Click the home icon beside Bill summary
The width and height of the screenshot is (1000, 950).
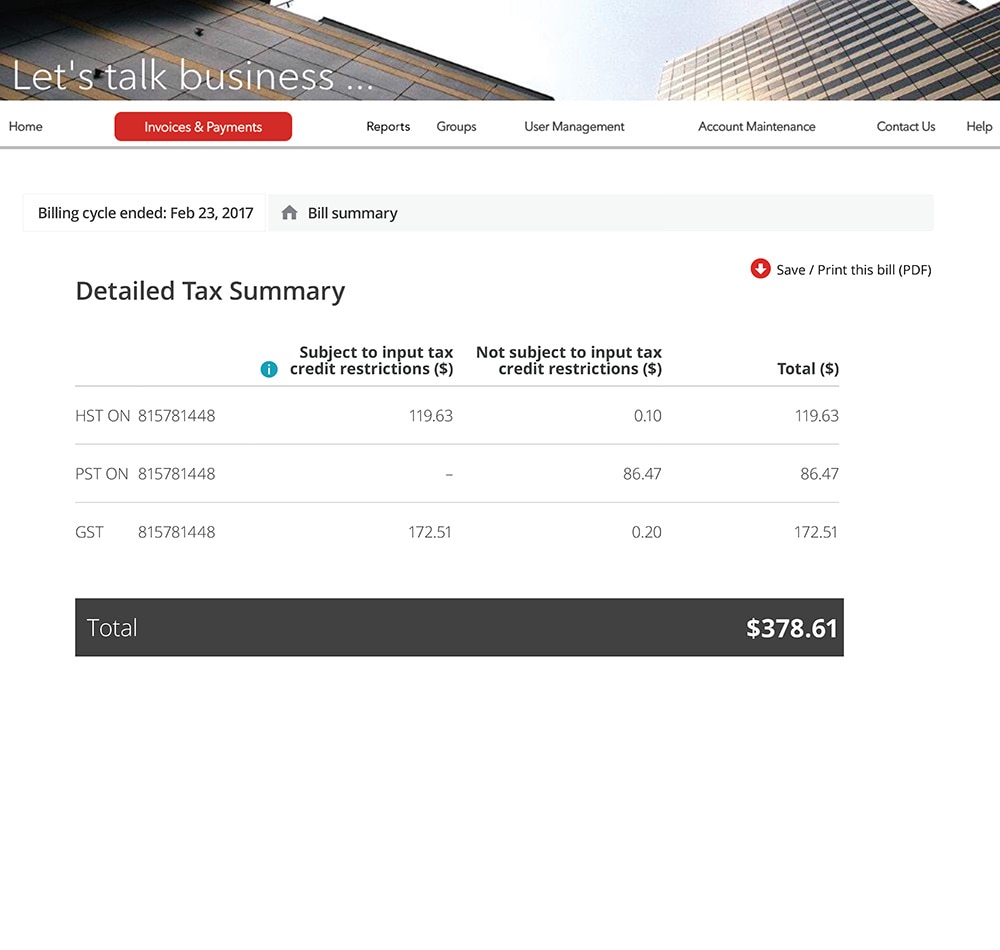[289, 213]
